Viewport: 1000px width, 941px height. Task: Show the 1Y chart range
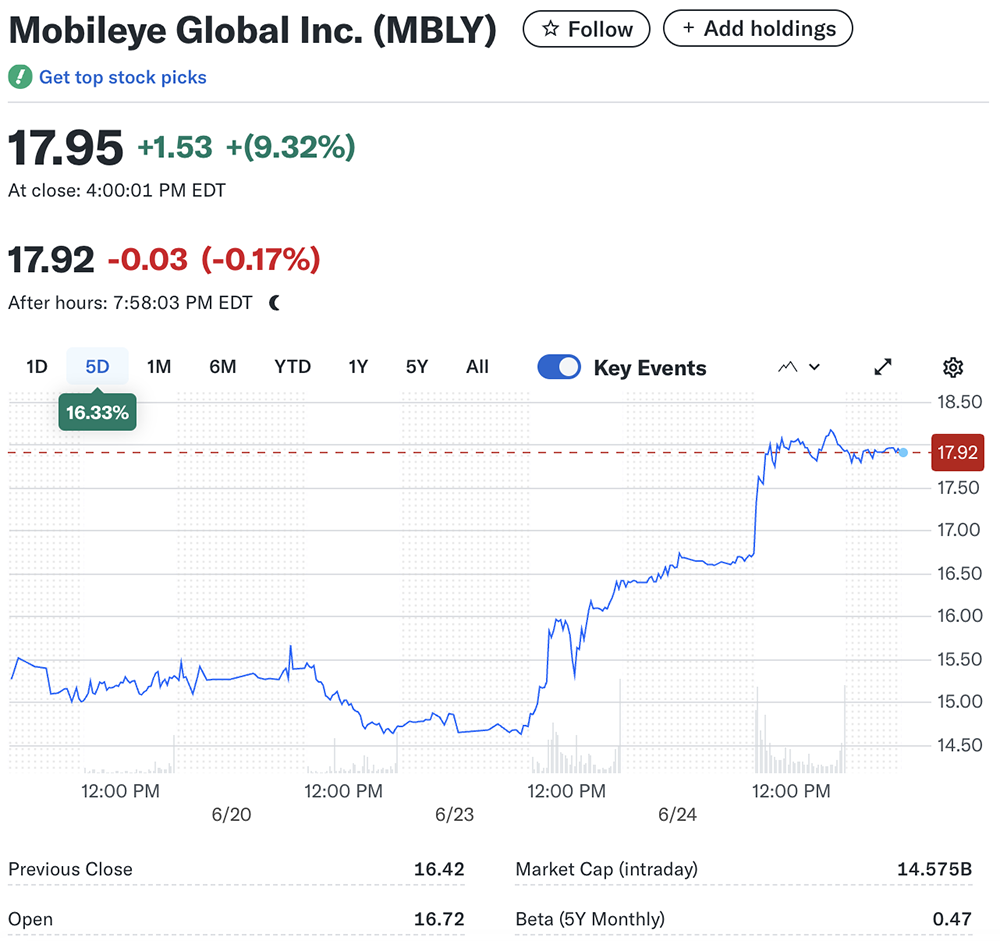(x=358, y=367)
